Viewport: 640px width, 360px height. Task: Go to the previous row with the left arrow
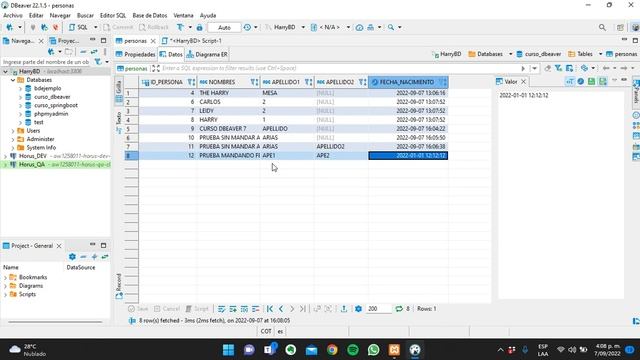click(281, 309)
